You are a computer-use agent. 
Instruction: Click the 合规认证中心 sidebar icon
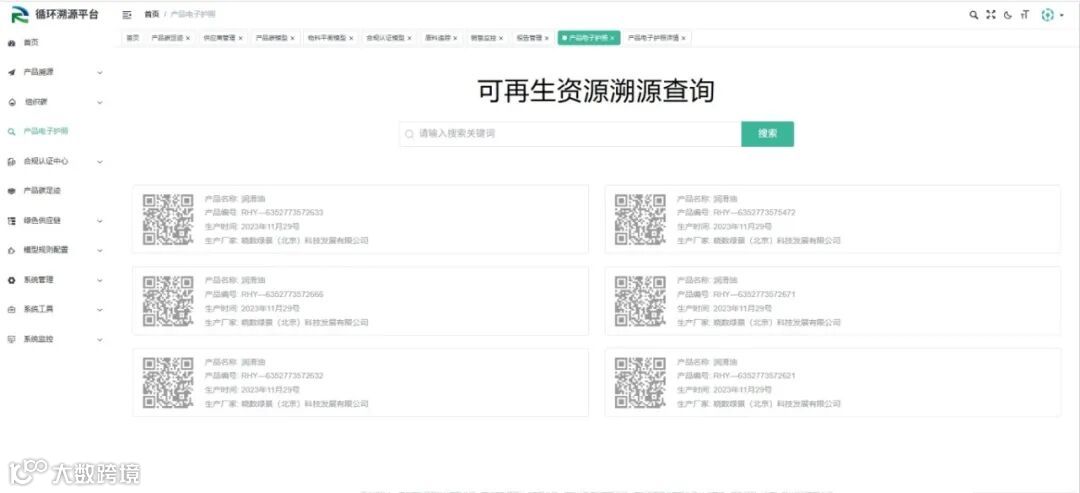click(x=11, y=162)
